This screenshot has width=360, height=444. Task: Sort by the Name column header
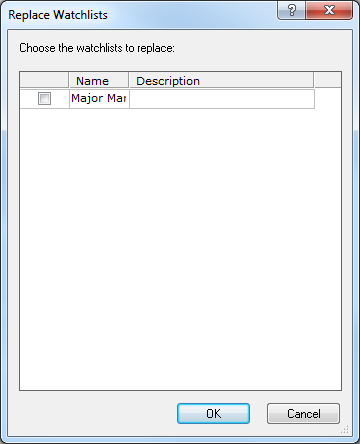99,80
